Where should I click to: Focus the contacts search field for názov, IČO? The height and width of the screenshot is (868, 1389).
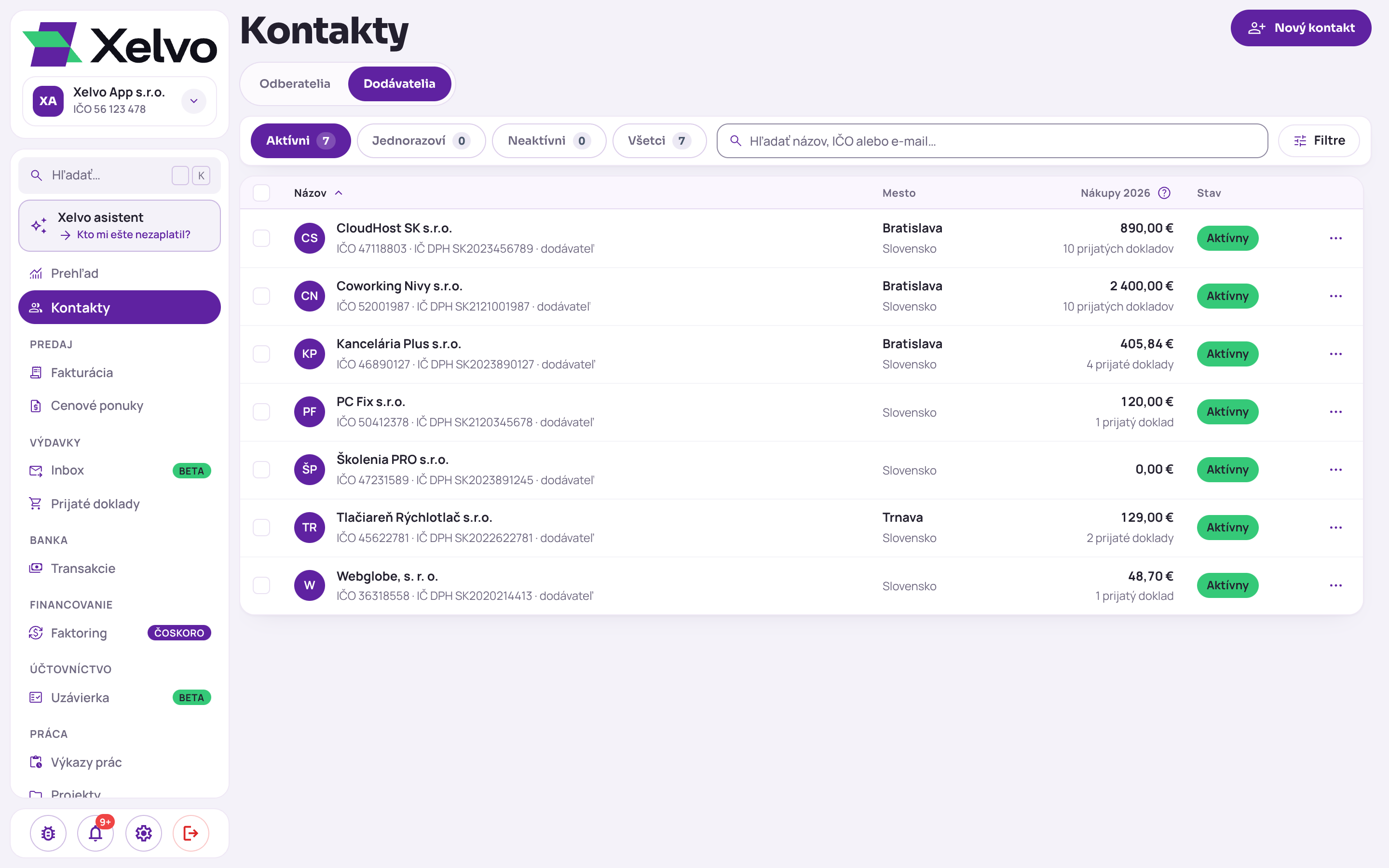click(x=992, y=141)
